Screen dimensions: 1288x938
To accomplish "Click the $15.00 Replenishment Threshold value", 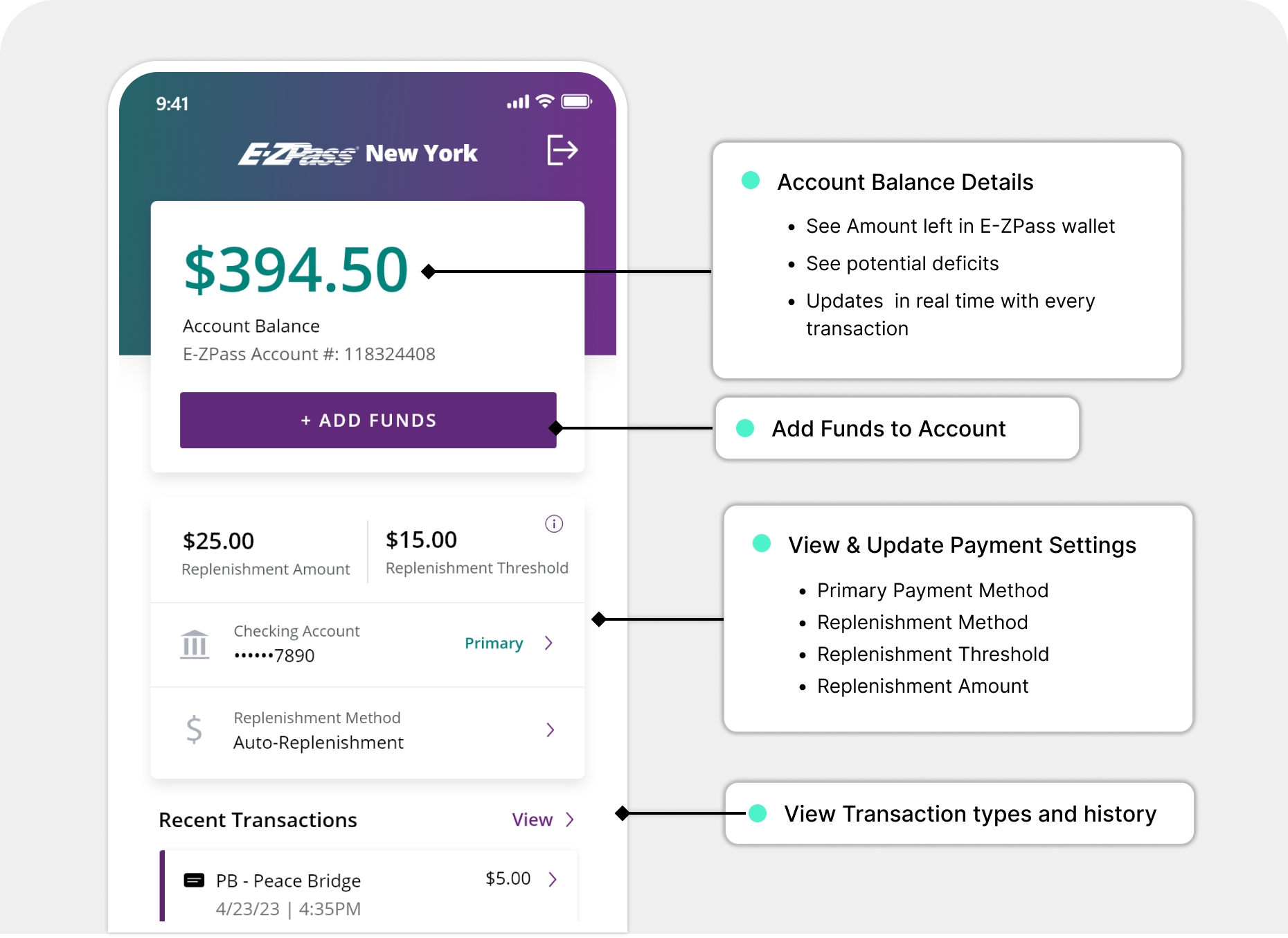I will pyautogui.click(x=421, y=540).
